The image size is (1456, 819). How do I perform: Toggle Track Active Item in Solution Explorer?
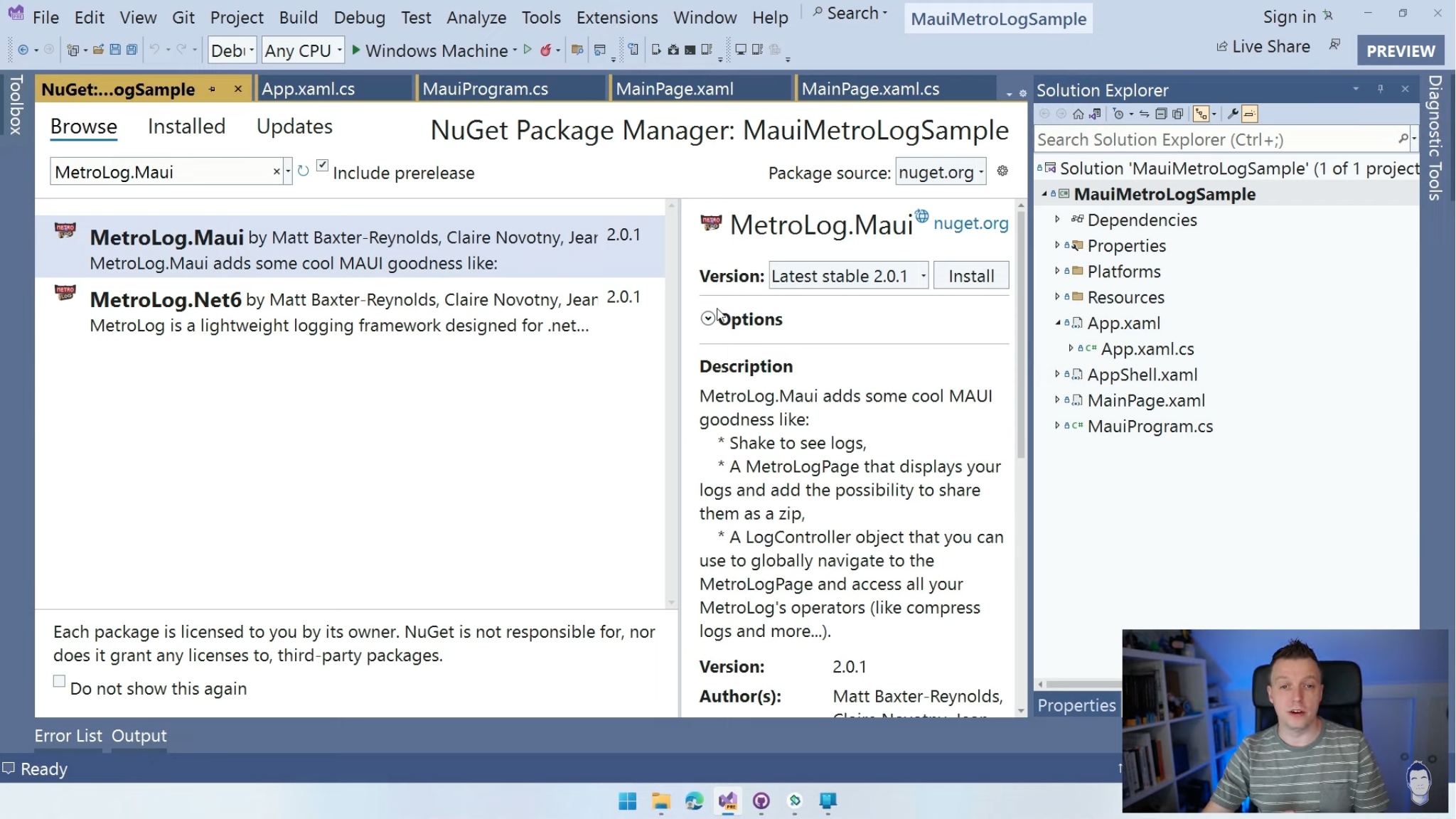point(1201,114)
